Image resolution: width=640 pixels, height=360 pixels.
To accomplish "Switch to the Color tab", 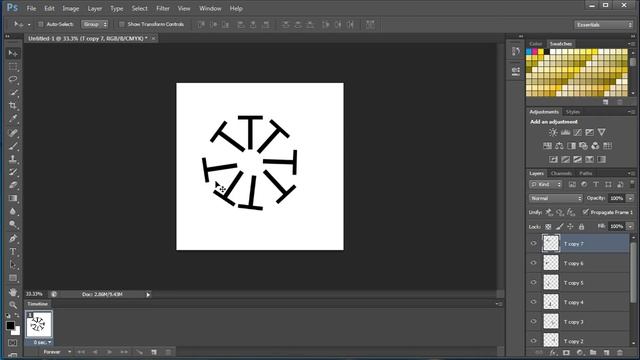I will tap(536, 44).
